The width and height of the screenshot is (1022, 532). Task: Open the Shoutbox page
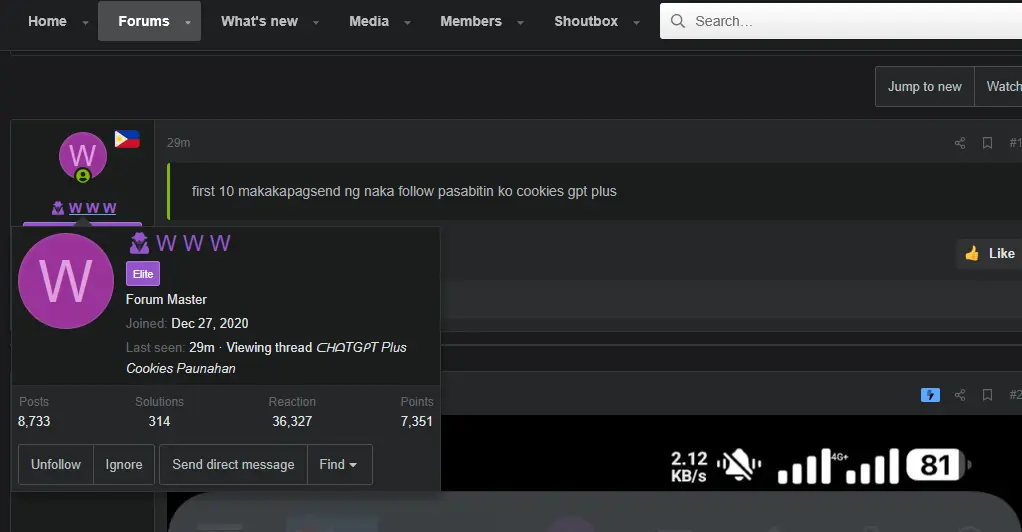(x=586, y=21)
